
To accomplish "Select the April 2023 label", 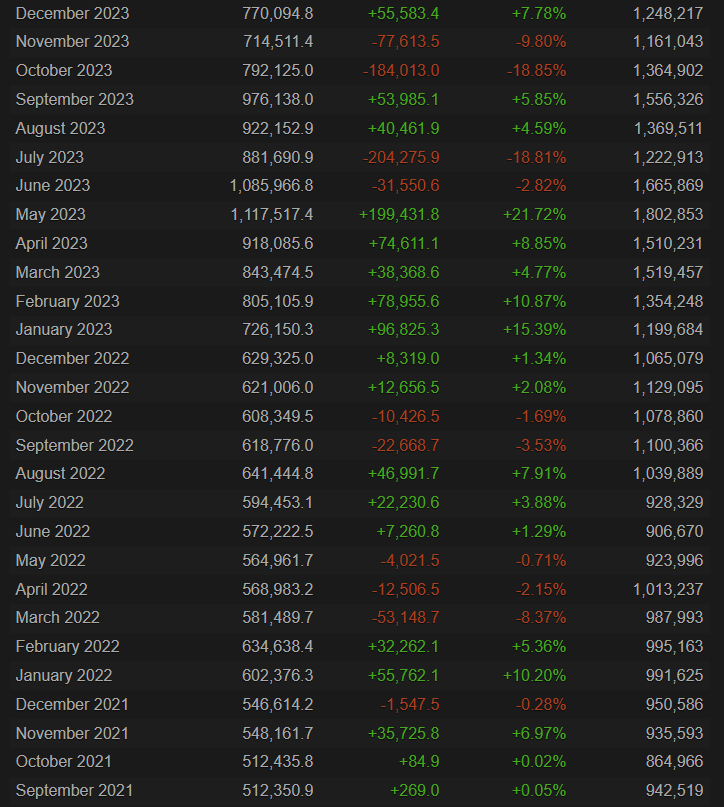I will tap(51, 243).
